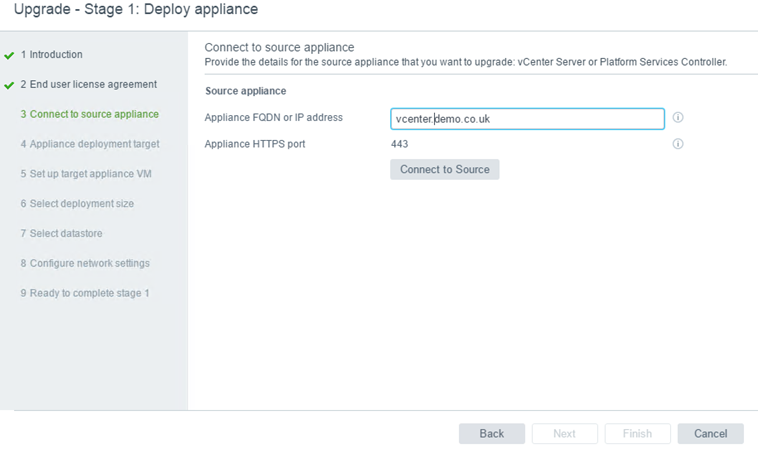Select step 8 Configure network settings
The width and height of the screenshot is (758, 454).
[85, 264]
